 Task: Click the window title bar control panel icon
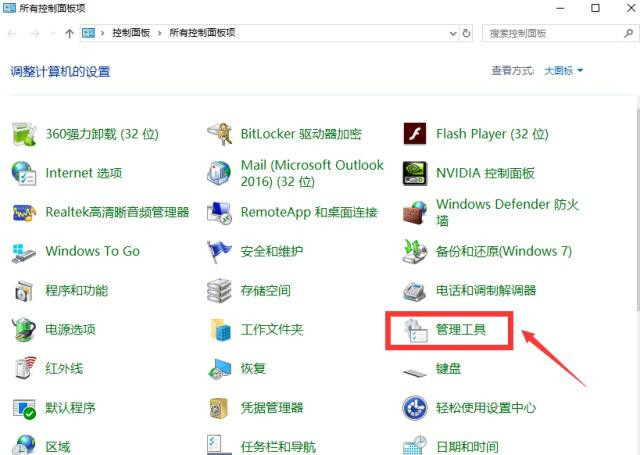(9, 8)
